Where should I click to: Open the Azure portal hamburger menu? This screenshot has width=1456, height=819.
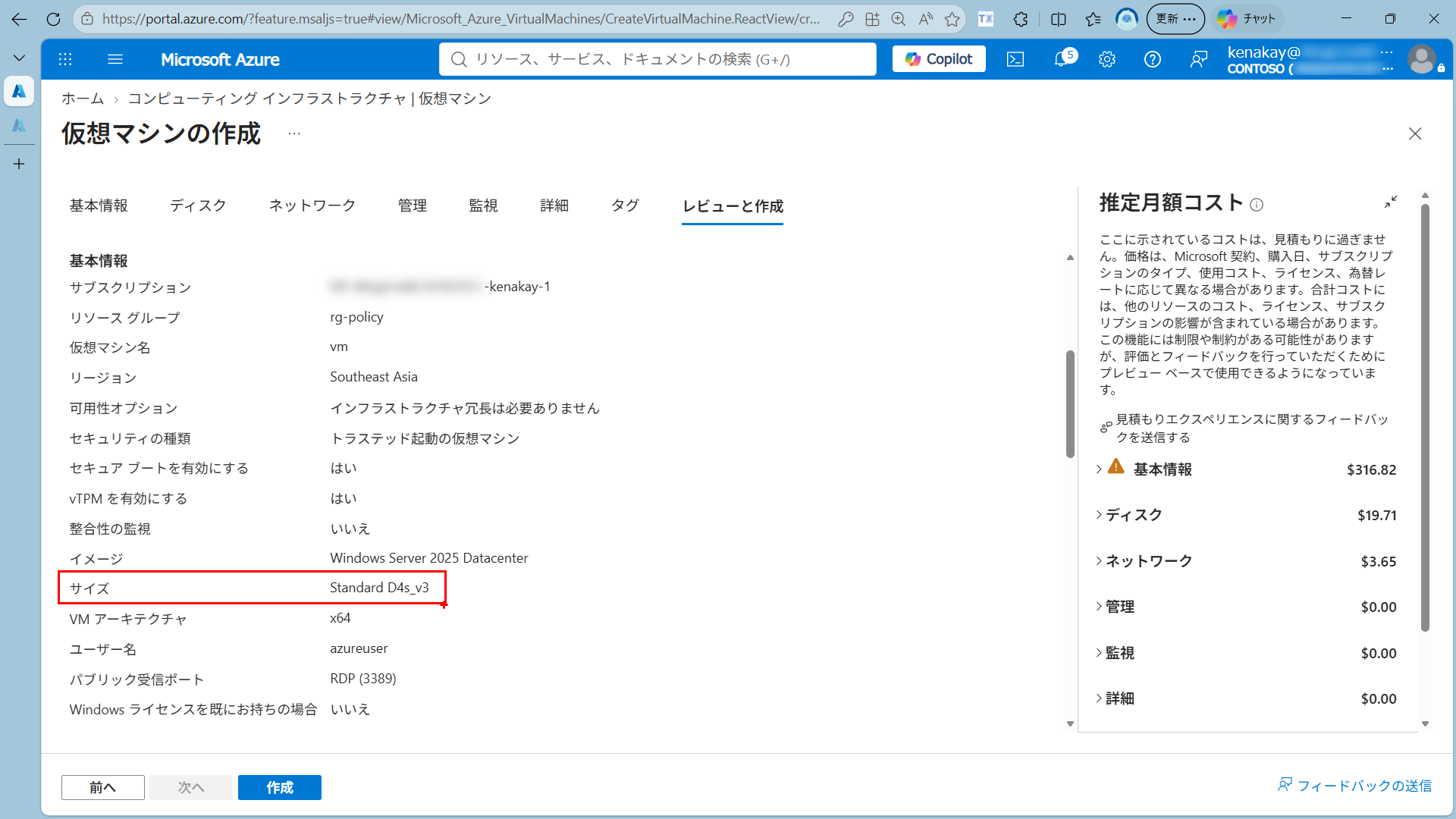(115, 59)
